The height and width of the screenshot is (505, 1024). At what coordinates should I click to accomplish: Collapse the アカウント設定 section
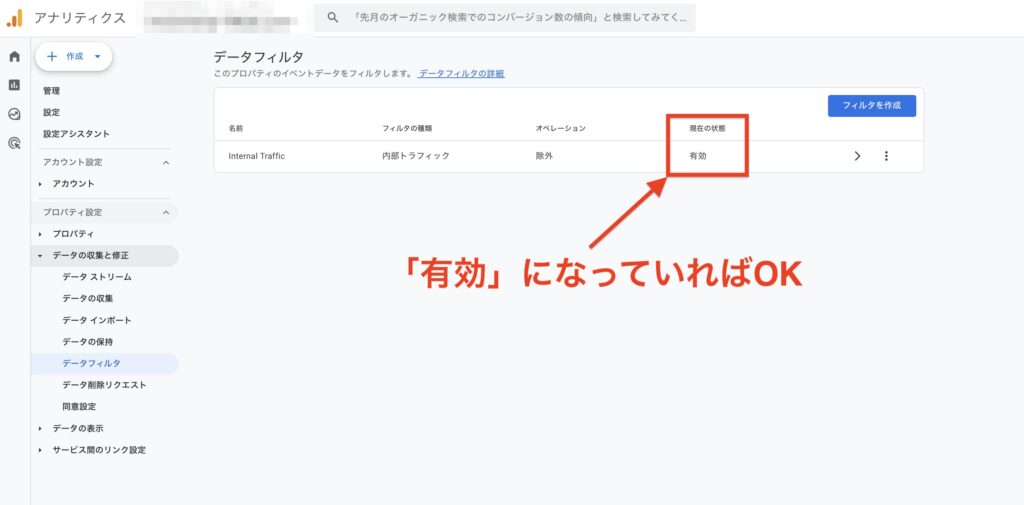166,162
